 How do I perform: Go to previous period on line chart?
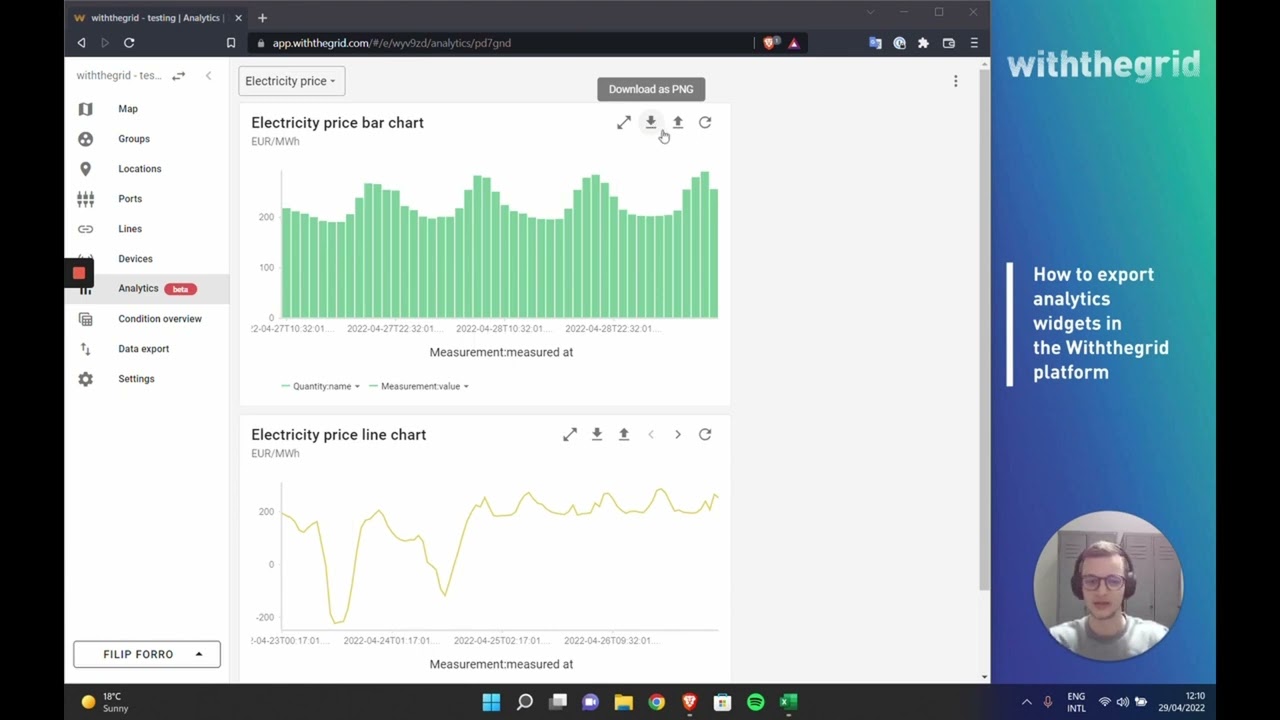[651, 434]
